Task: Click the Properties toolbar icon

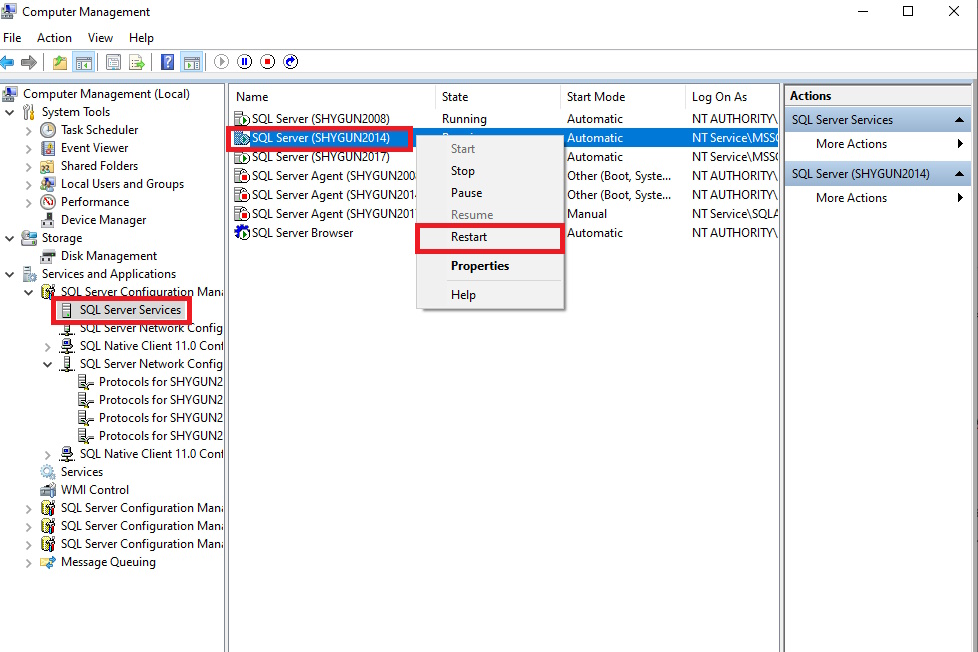Action: click(114, 62)
